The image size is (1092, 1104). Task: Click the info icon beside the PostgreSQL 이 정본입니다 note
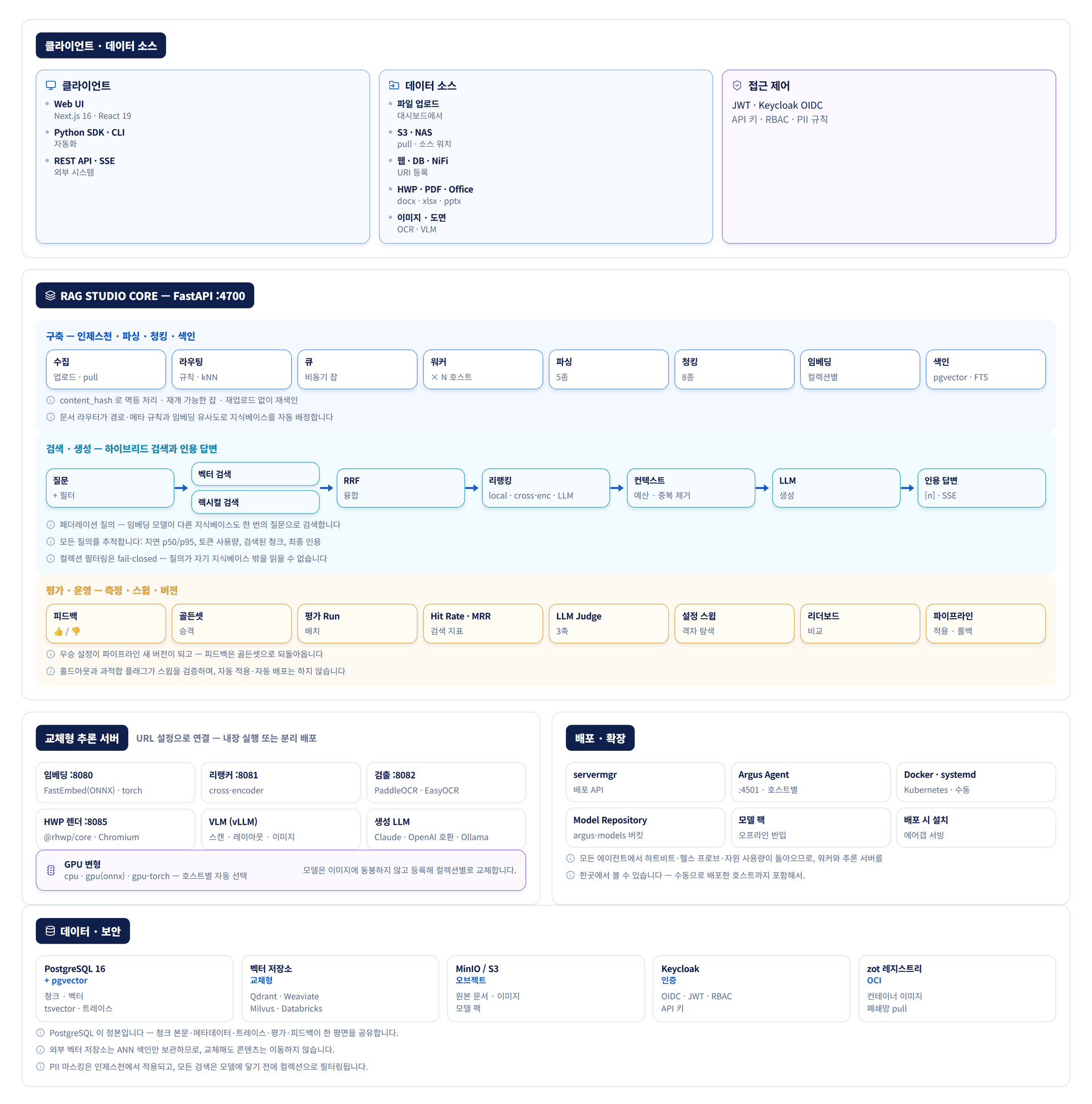(x=40, y=1032)
